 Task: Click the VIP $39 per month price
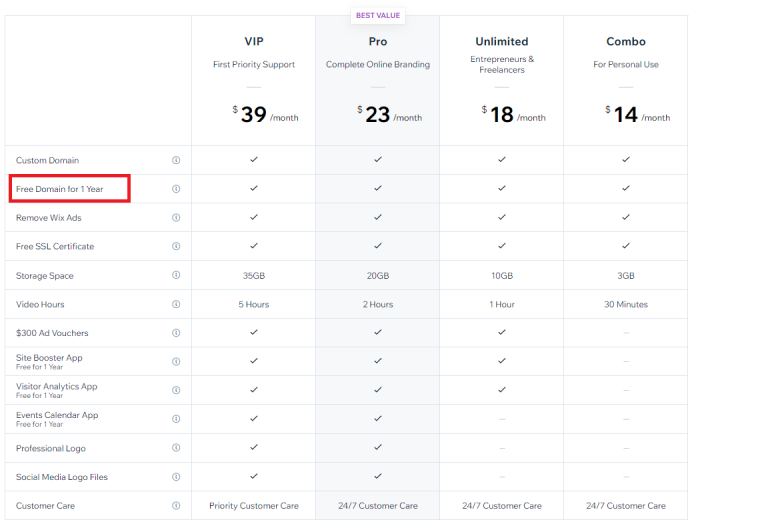click(x=254, y=115)
